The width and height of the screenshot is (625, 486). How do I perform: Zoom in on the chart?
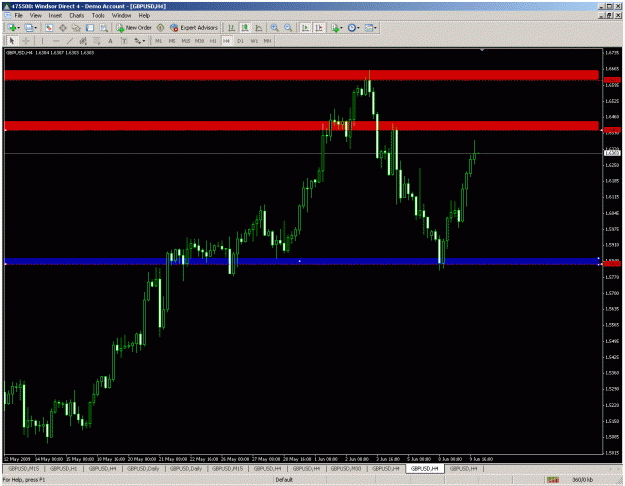(x=275, y=28)
